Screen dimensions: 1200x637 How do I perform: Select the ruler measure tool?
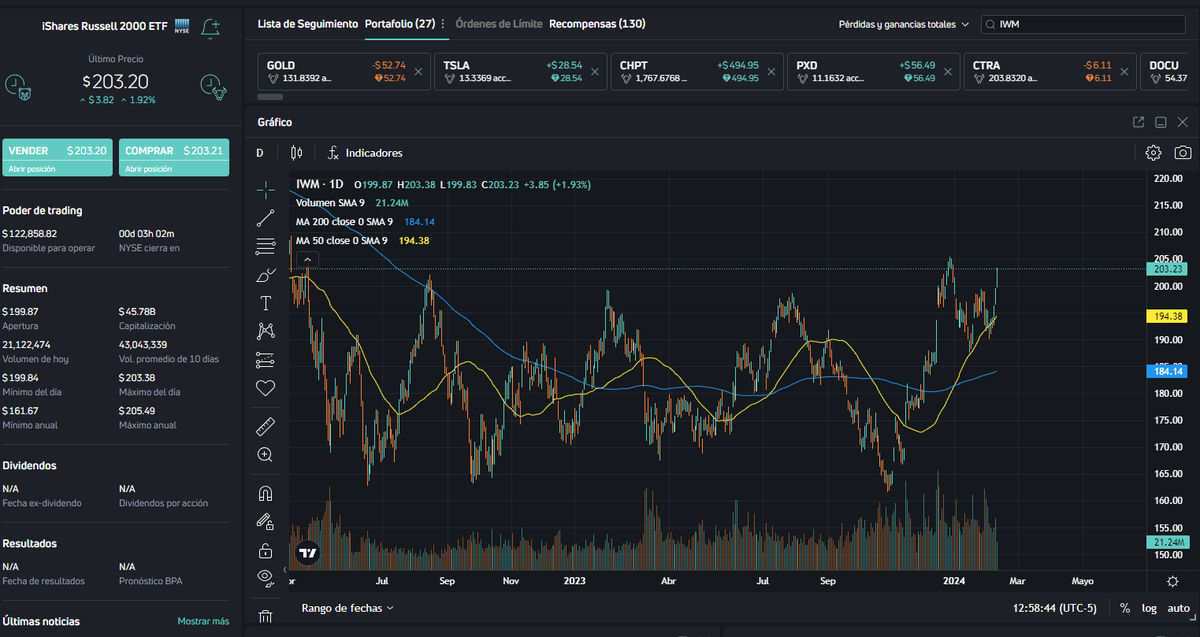[x=265, y=427]
